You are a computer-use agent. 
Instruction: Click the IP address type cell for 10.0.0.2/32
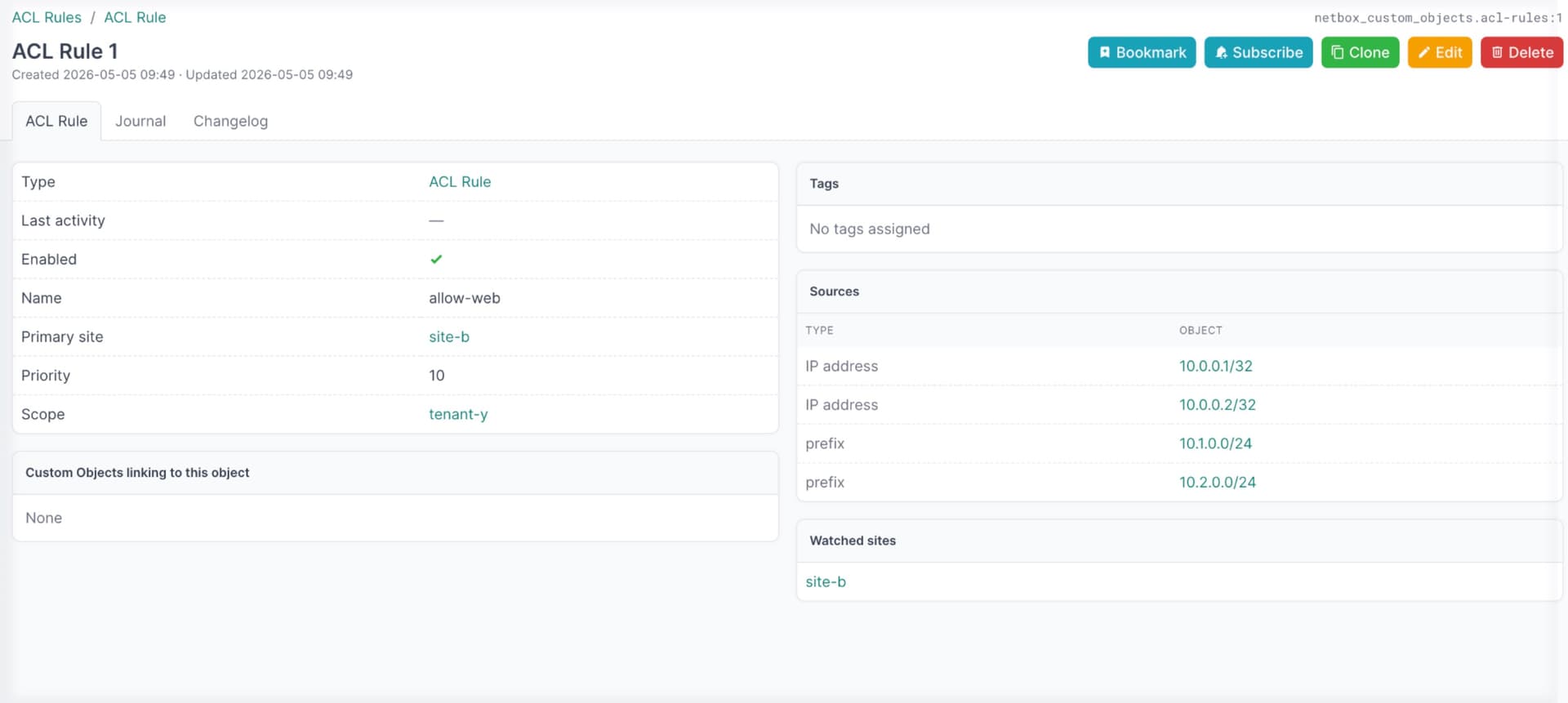pos(841,404)
